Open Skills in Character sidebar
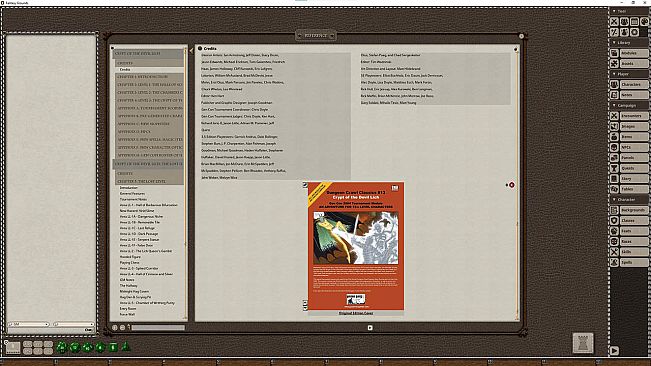Viewport: 651px width, 366px height. point(629,252)
